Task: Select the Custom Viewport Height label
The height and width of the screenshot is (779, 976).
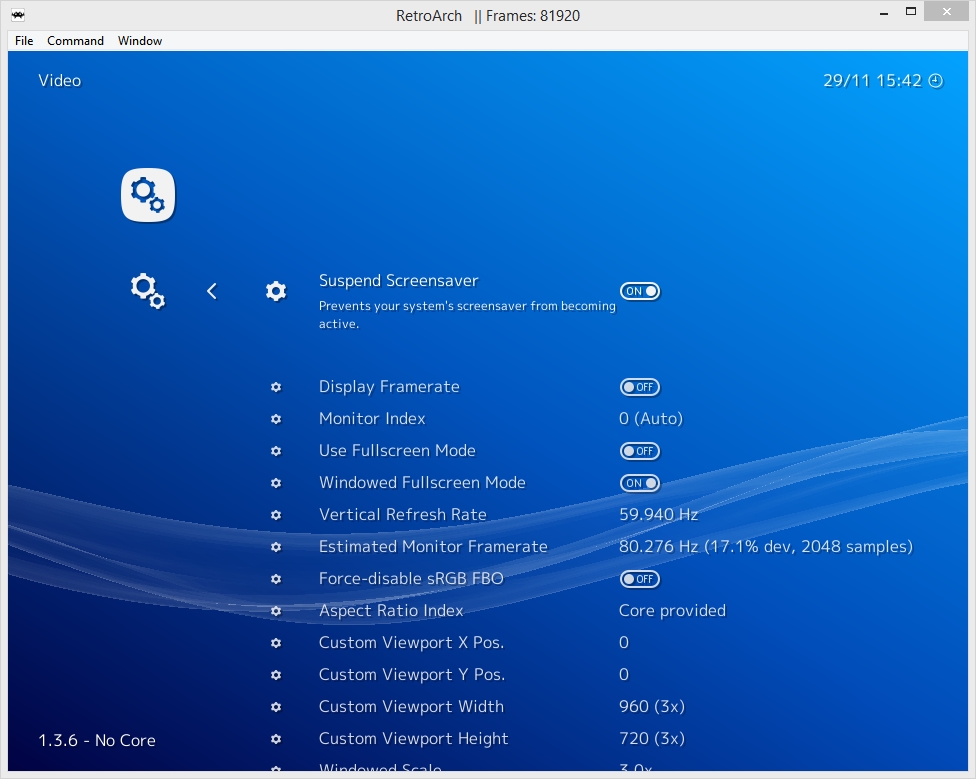Action: click(413, 739)
